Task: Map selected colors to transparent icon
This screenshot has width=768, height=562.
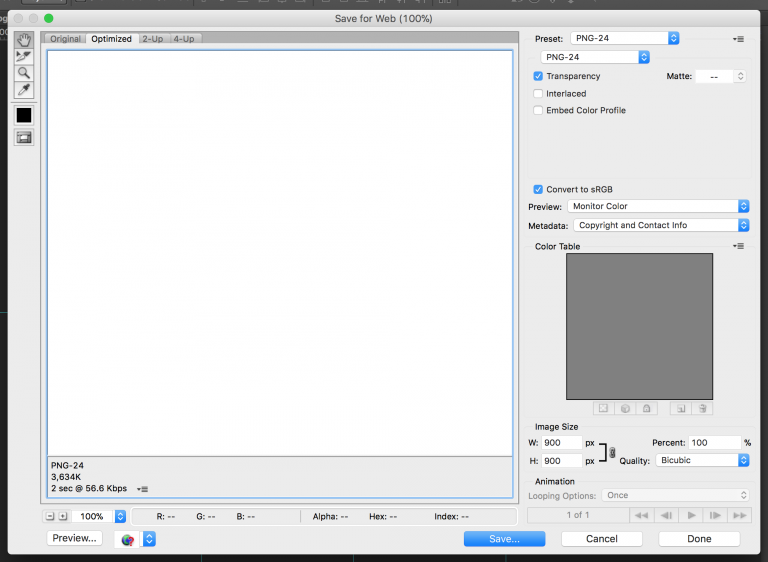Action: (x=603, y=408)
